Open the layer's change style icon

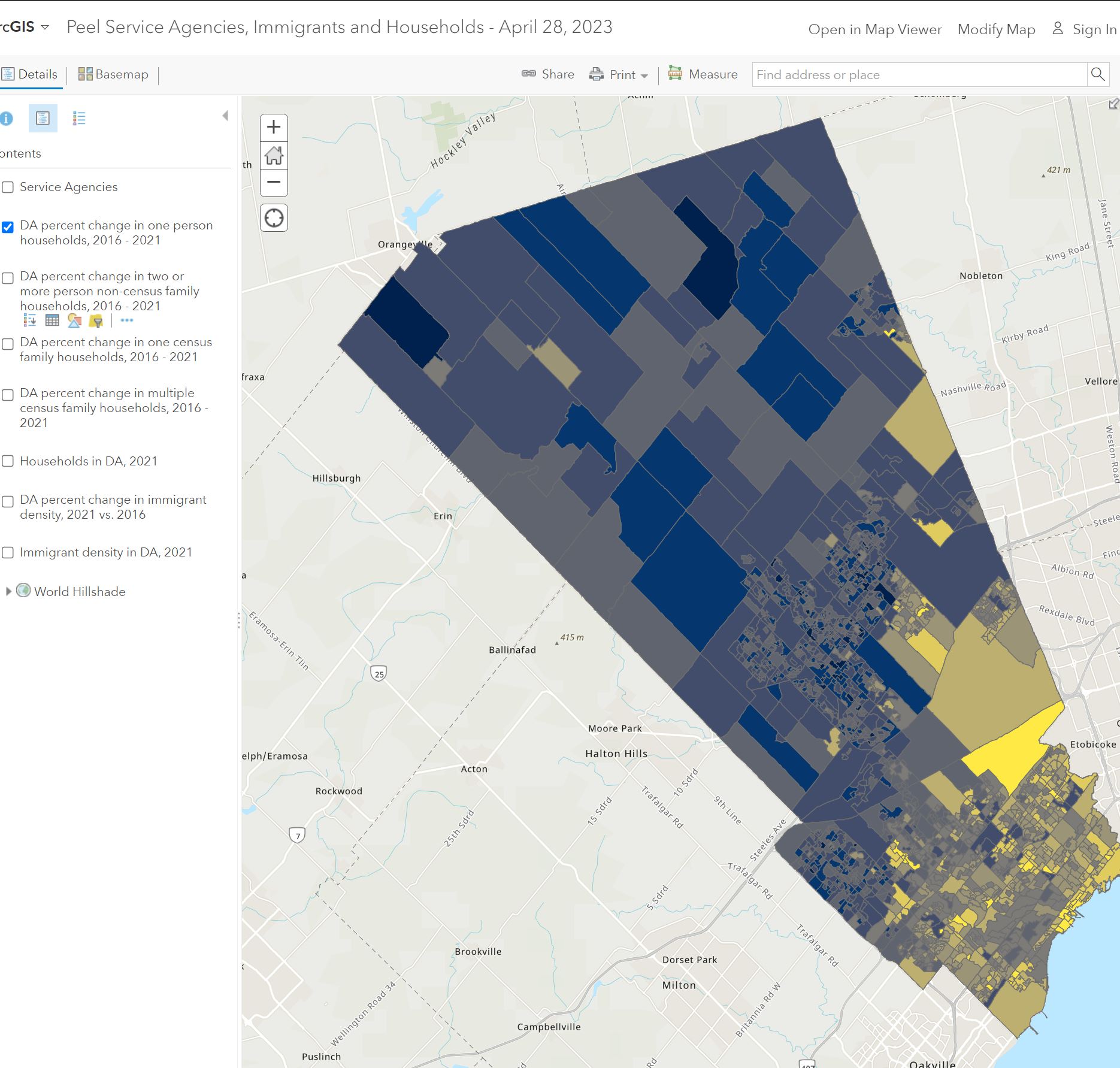(x=74, y=321)
